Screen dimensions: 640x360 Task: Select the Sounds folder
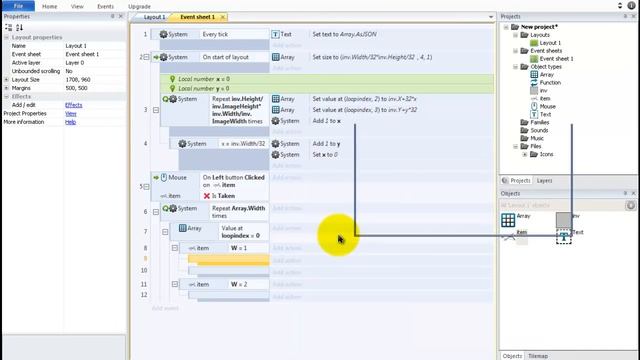click(539, 131)
